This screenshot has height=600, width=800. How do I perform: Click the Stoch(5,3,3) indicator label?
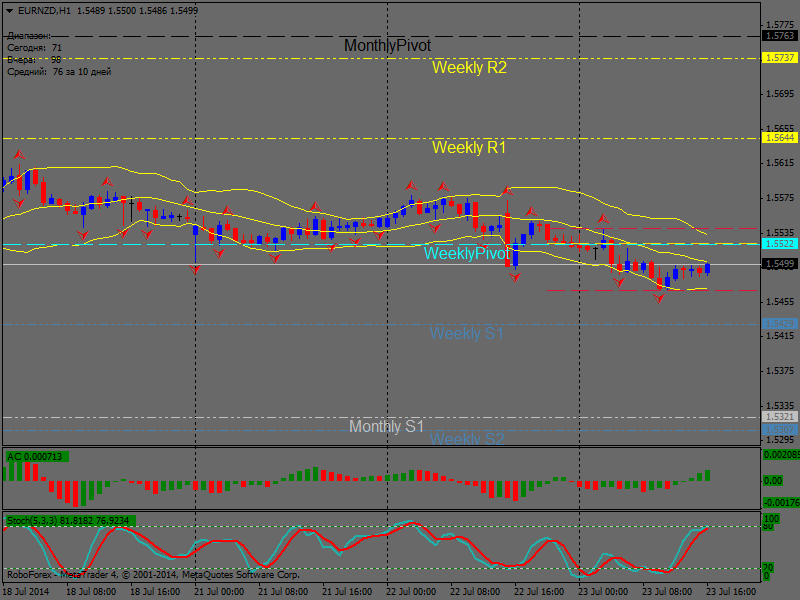point(70,521)
